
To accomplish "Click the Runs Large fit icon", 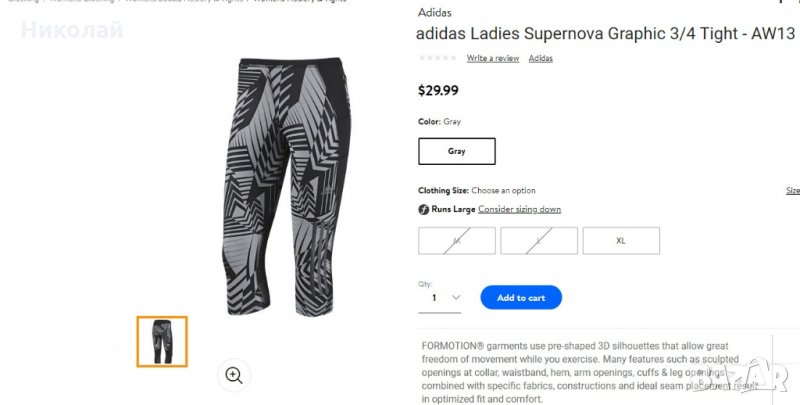I will point(423,210).
